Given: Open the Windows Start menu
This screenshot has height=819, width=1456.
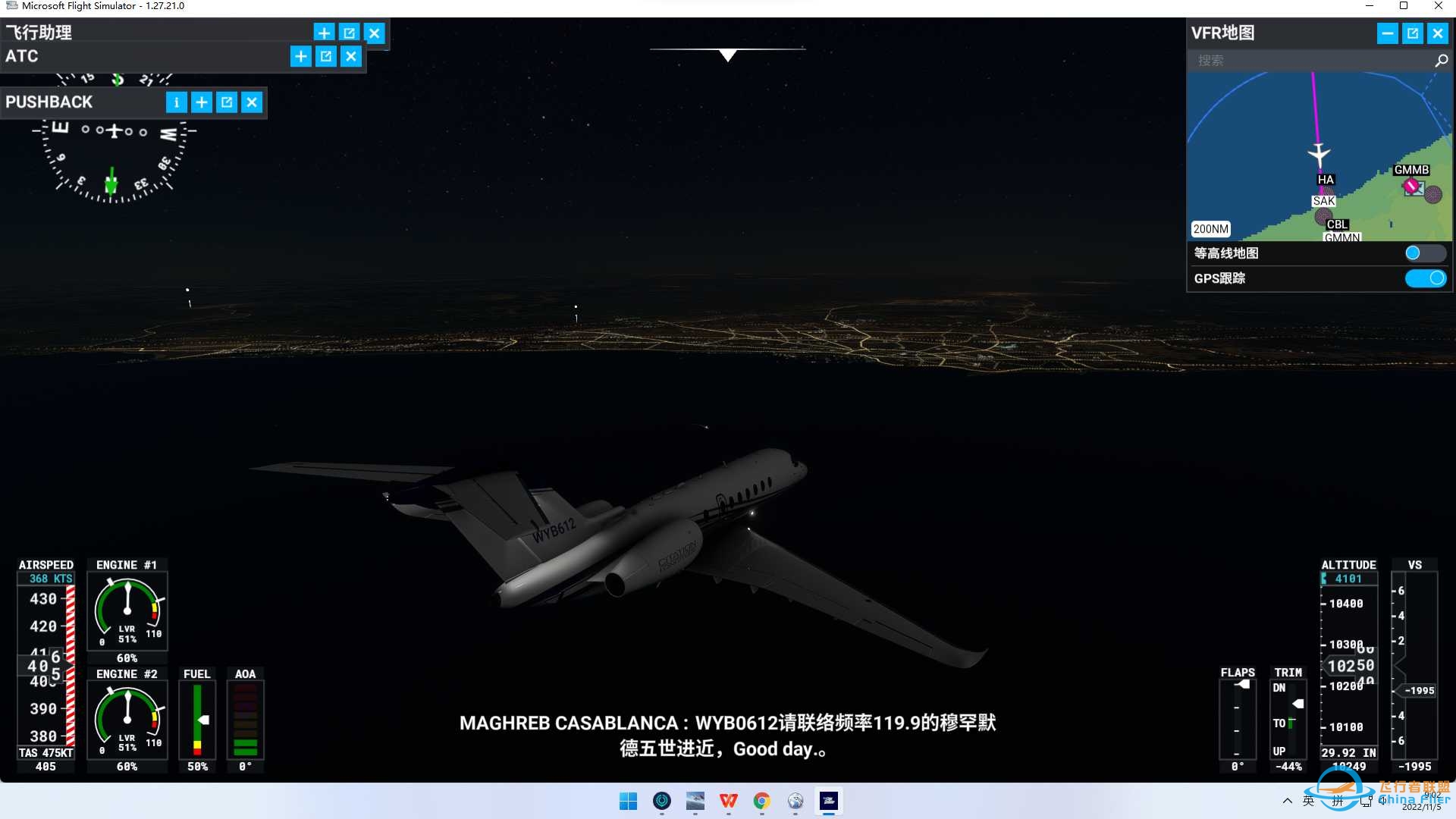Looking at the screenshot, I should 628,801.
